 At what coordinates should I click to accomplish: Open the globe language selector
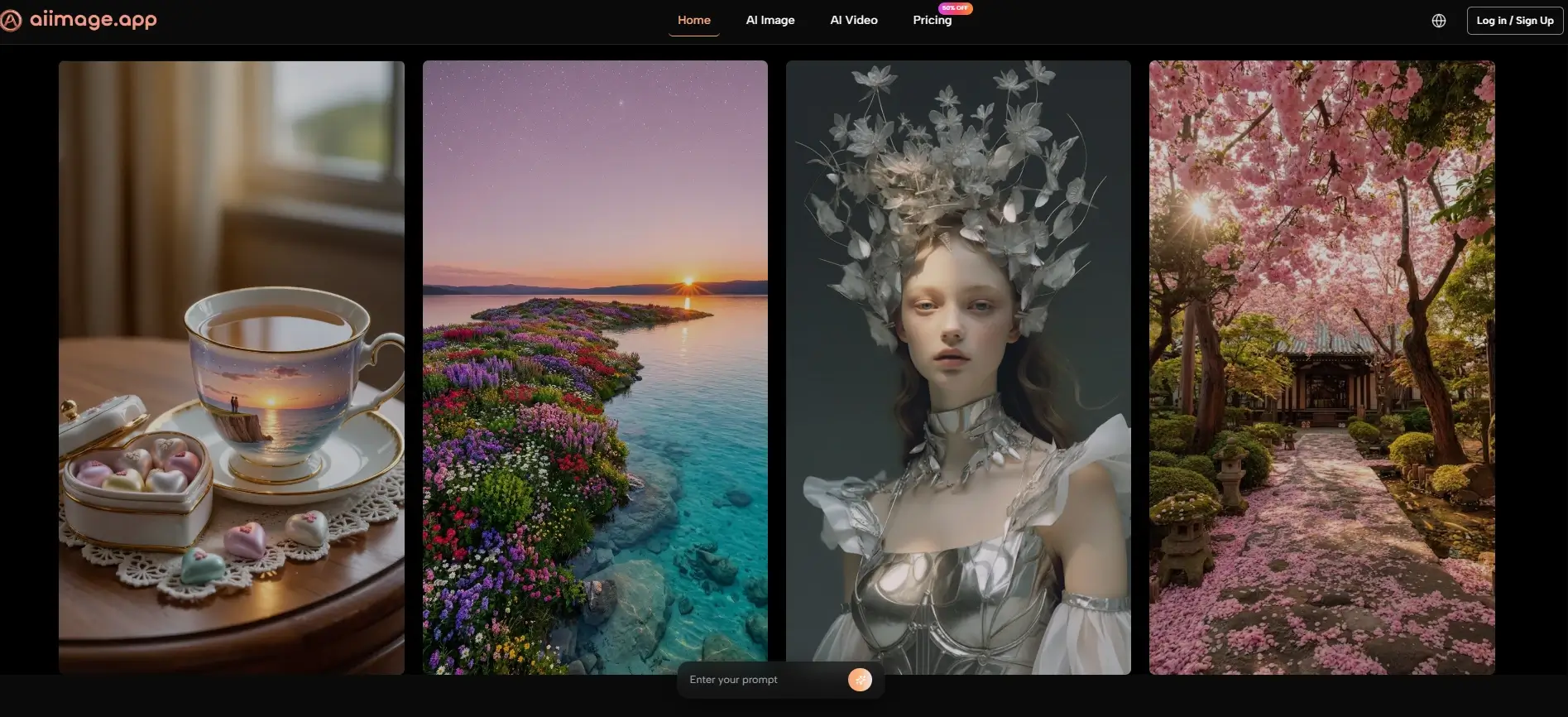pos(1439,21)
